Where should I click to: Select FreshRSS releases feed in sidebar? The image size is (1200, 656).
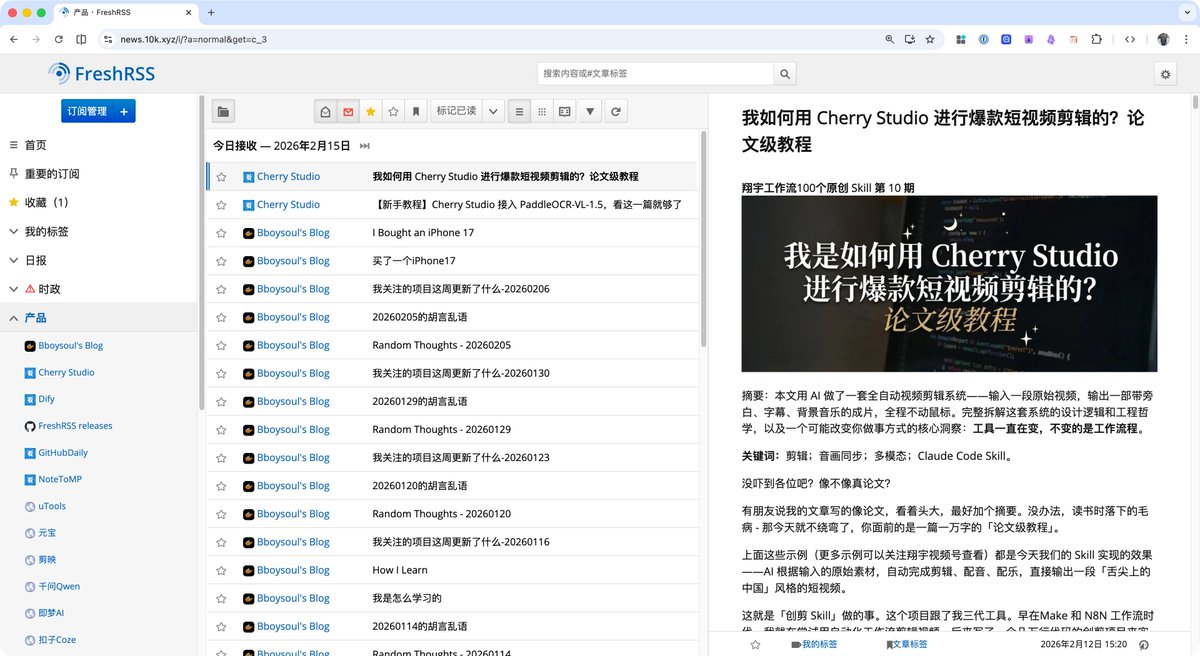tap(75, 426)
